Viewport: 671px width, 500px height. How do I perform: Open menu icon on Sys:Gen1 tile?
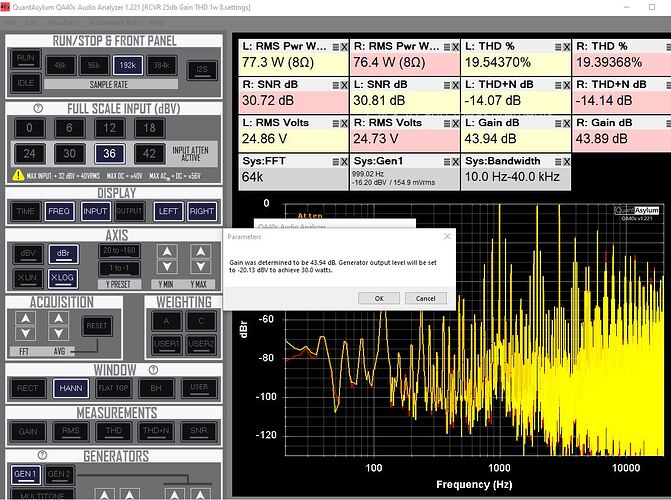click(x=447, y=162)
